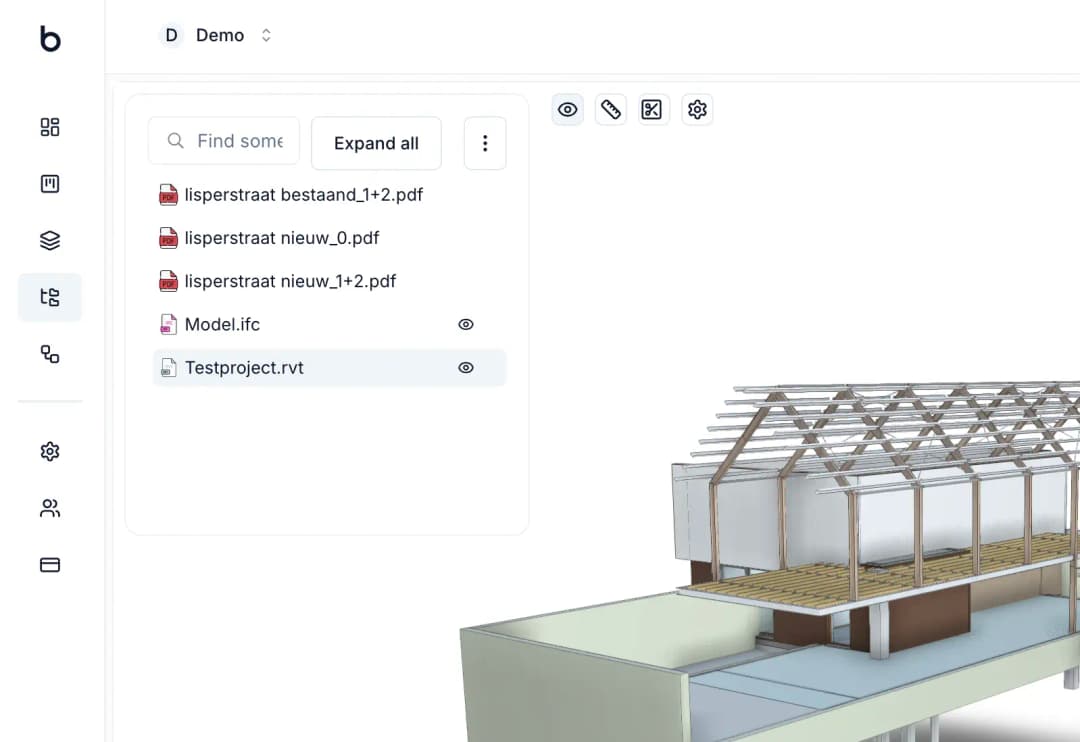This screenshot has width=1080, height=742.
Task: Open the settings gear in the sidebar
Action: [49, 451]
